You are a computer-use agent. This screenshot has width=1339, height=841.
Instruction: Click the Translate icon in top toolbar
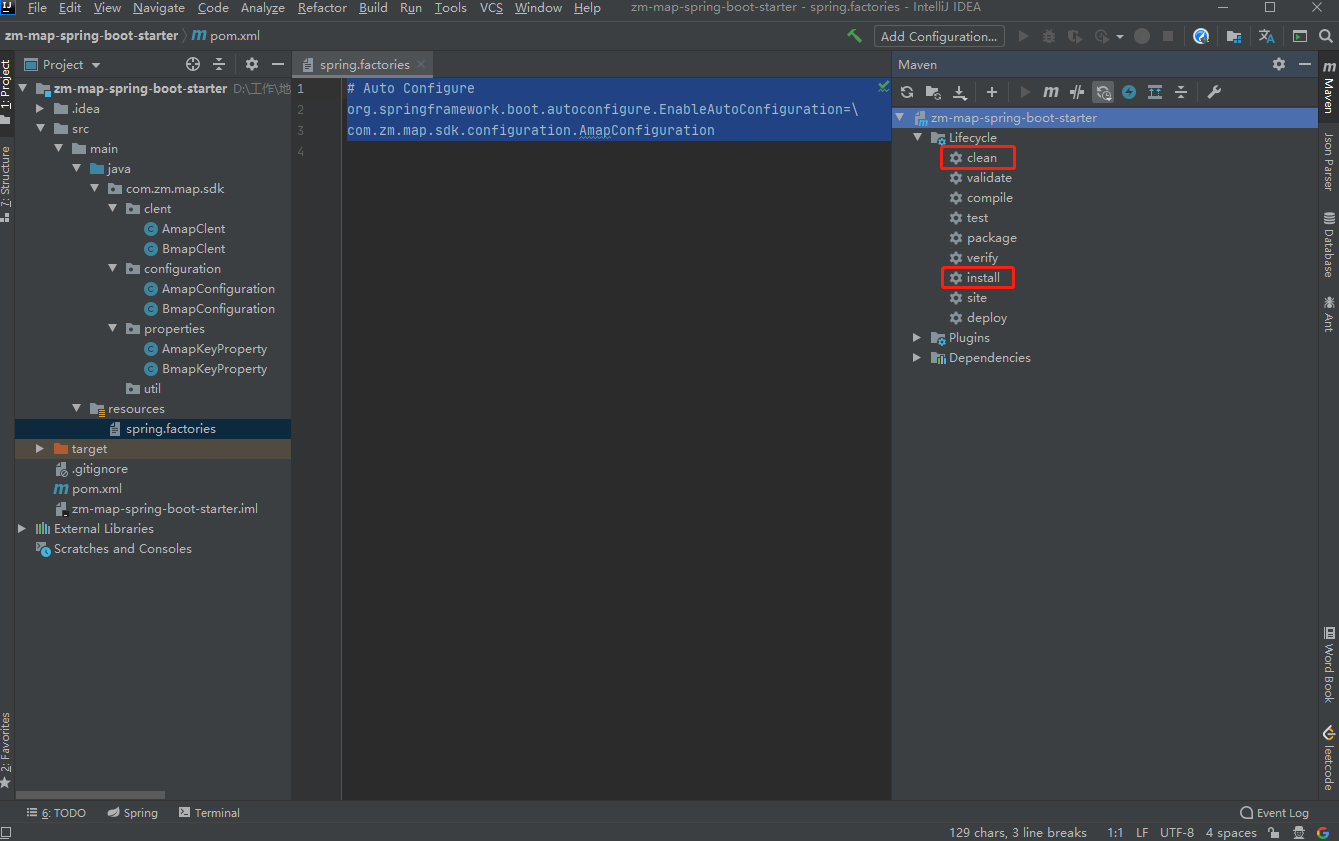(x=1266, y=36)
